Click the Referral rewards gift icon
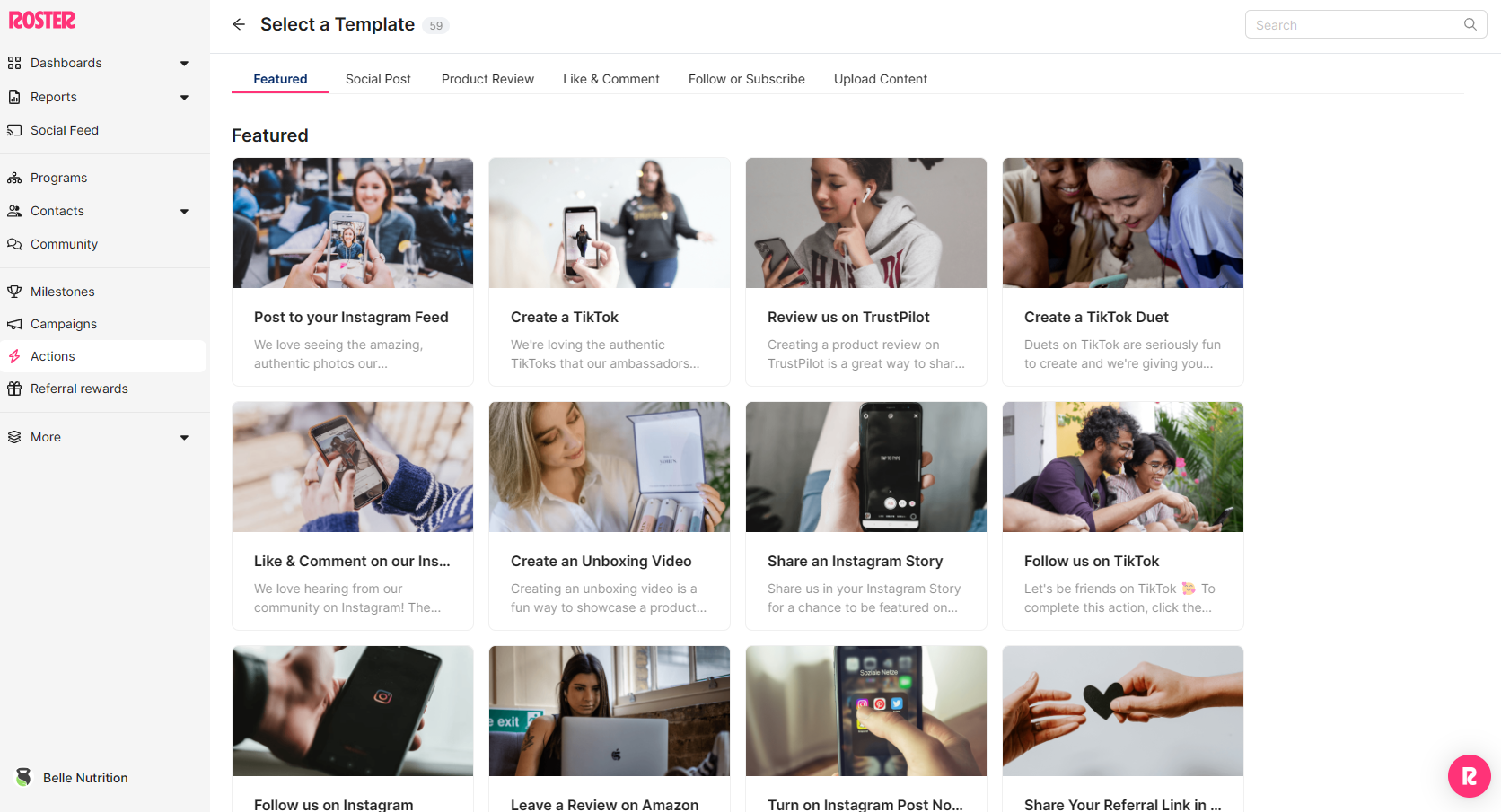Image resolution: width=1501 pixels, height=812 pixels. pos(14,389)
